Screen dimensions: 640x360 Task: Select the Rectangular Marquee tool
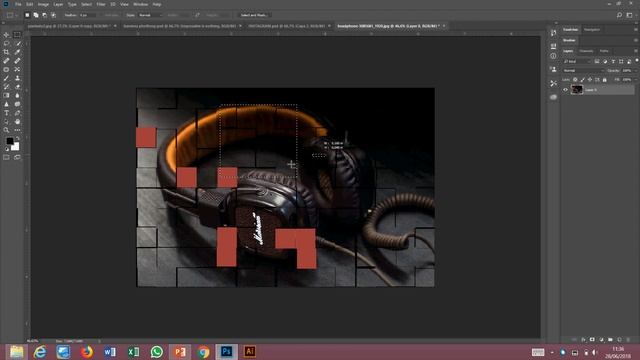click(17, 35)
